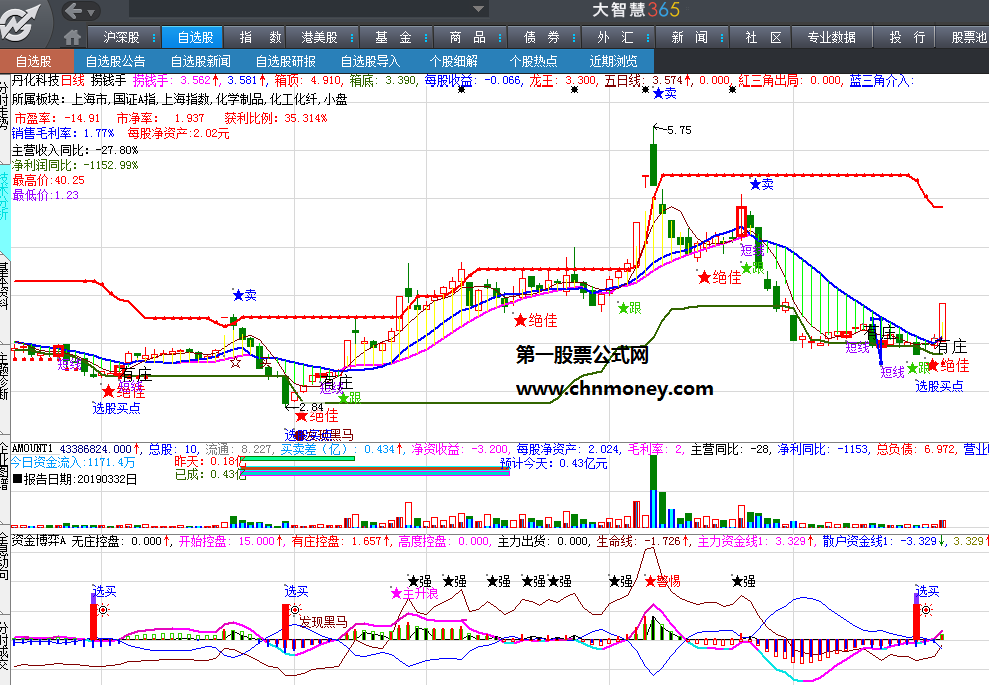
Task: Open the 自选股公告 sub-tab
Action: pos(115,61)
